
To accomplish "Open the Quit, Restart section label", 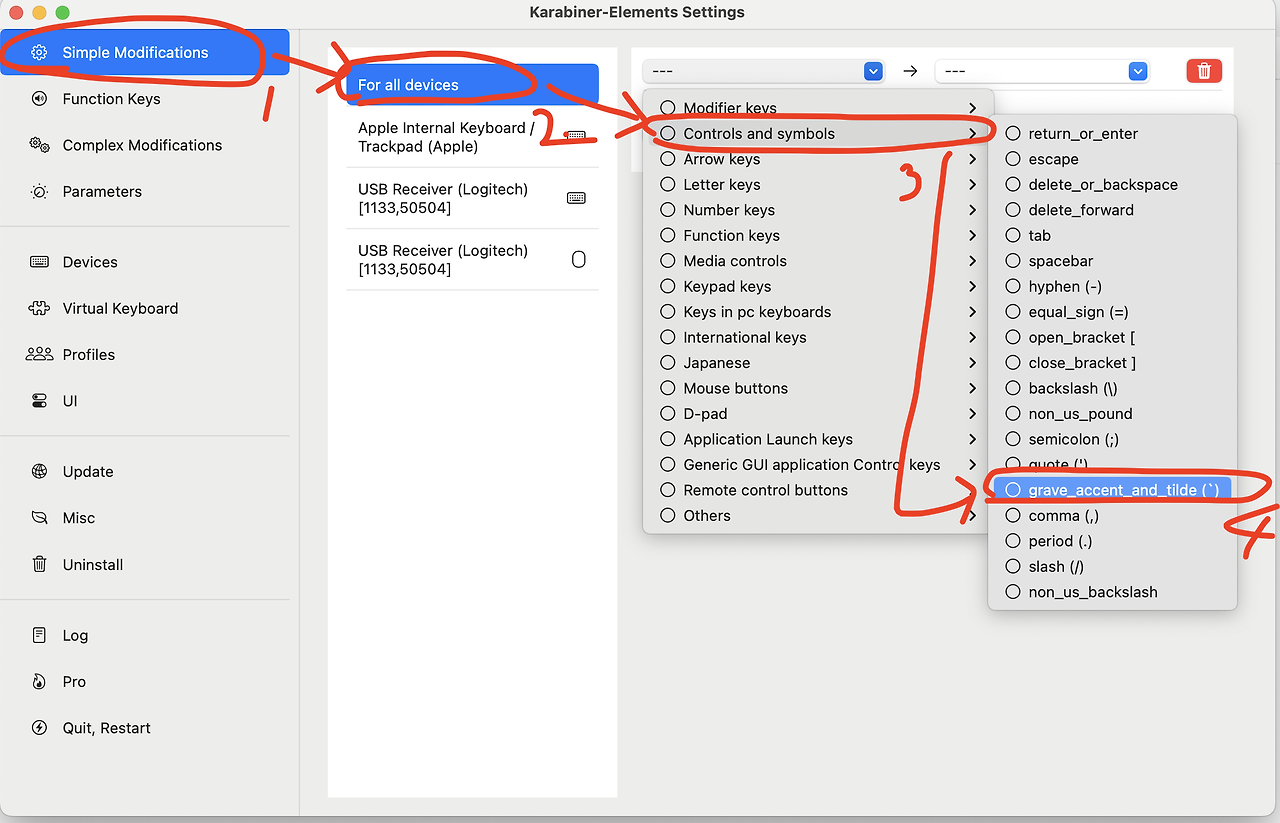I will [x=107, y=728].
